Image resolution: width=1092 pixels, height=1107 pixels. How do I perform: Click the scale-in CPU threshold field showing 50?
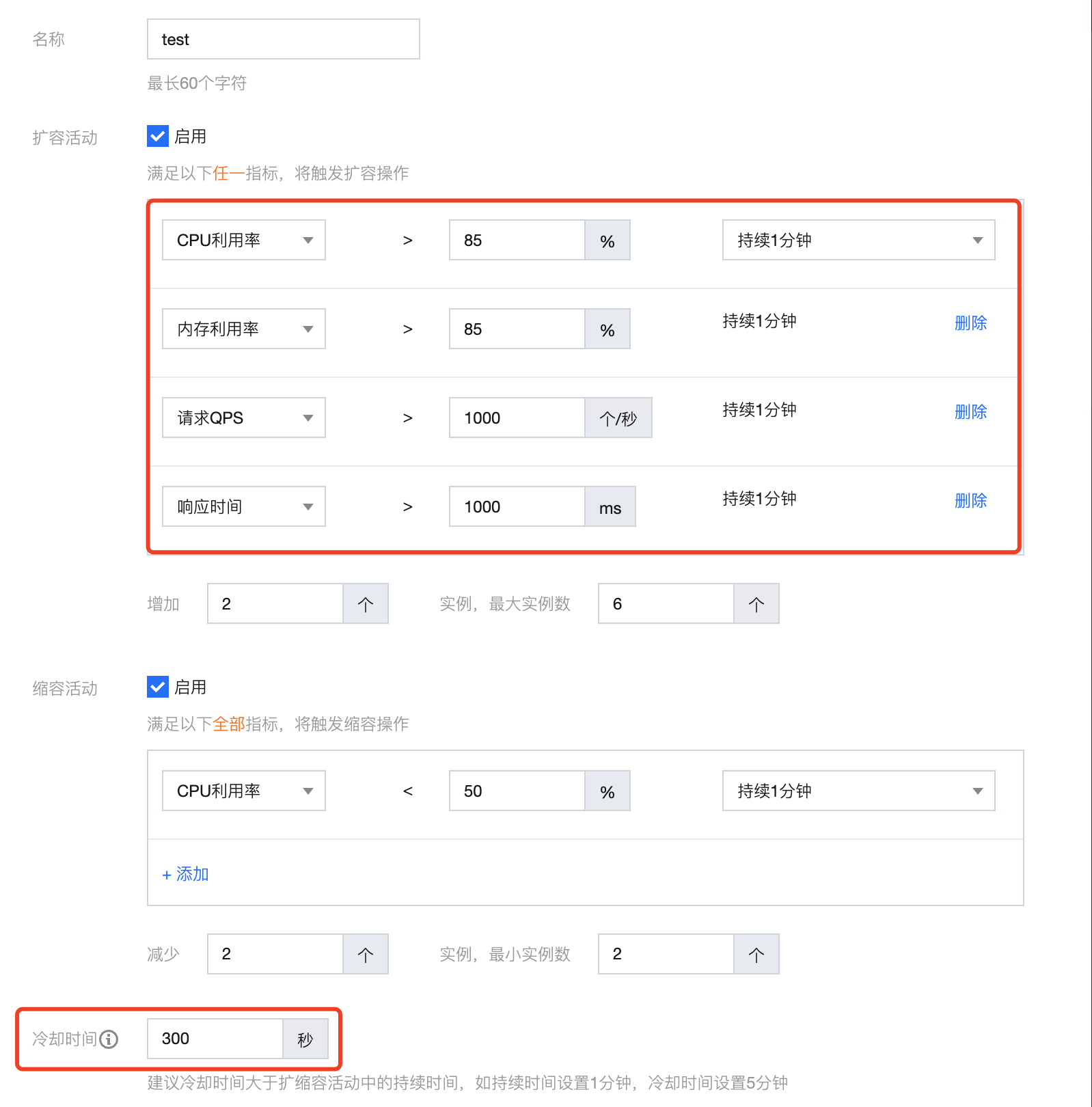(x=517, y=791)
